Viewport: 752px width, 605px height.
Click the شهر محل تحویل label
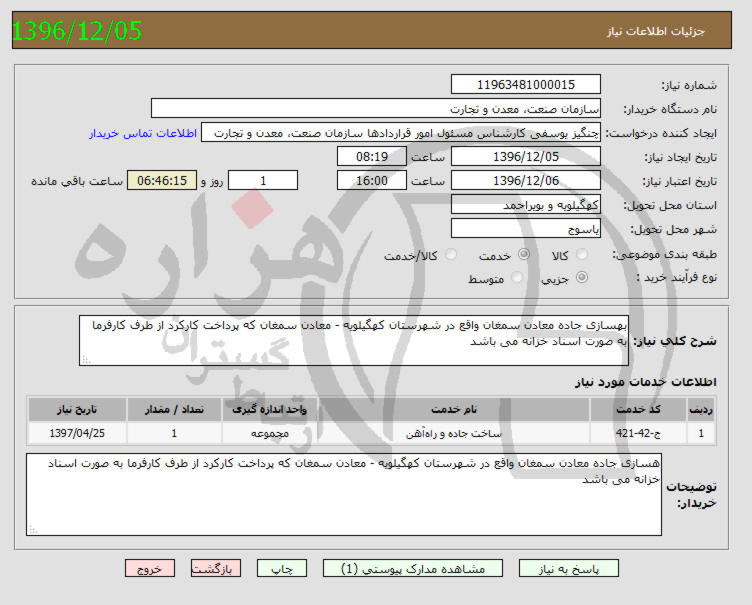click(x=673, y=229)
